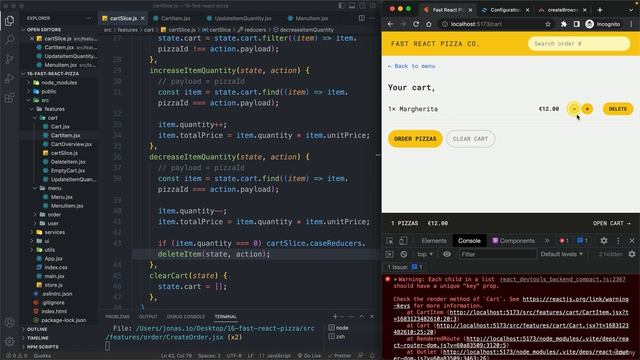Open Chrome three-dot menu

pyautogui.click(x=631, y=24)
